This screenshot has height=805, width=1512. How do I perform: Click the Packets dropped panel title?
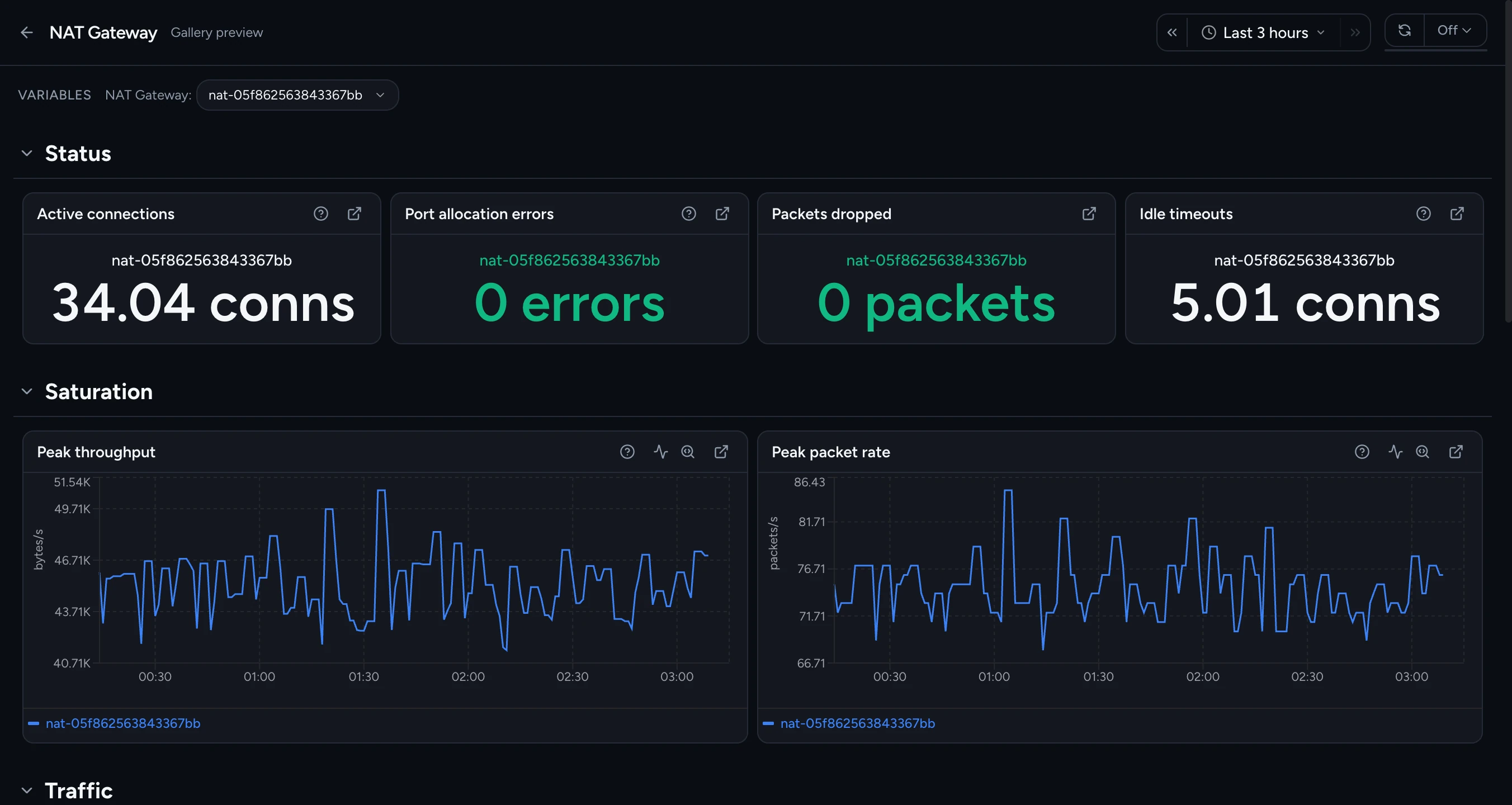(x=831, y=214)
